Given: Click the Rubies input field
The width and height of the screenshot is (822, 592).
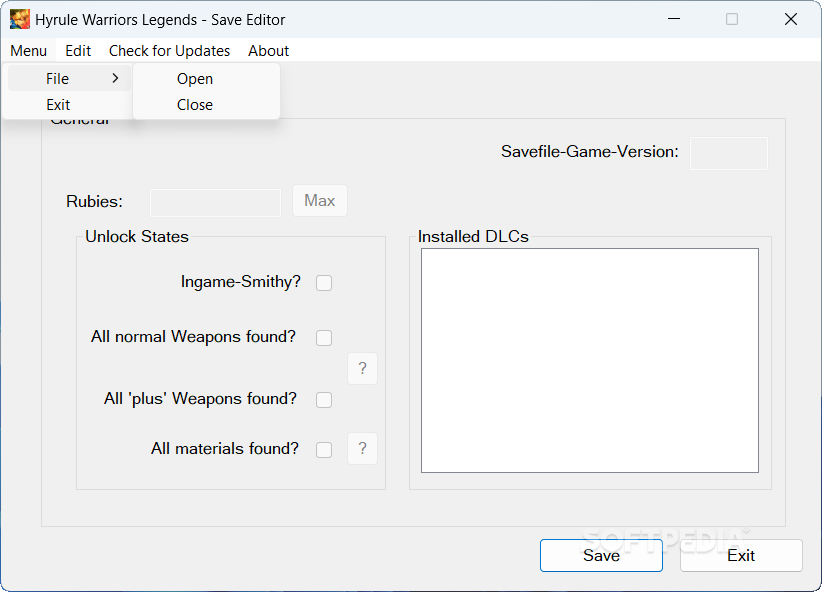Looking at the screenshot, I should 215,203.
